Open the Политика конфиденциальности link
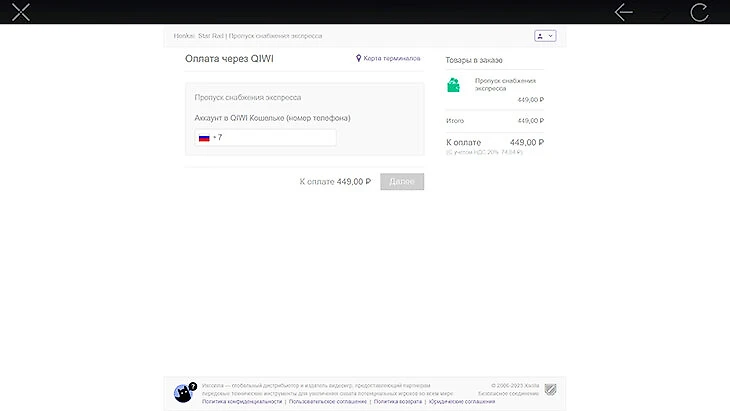The image size is (730, 411). 242,401
